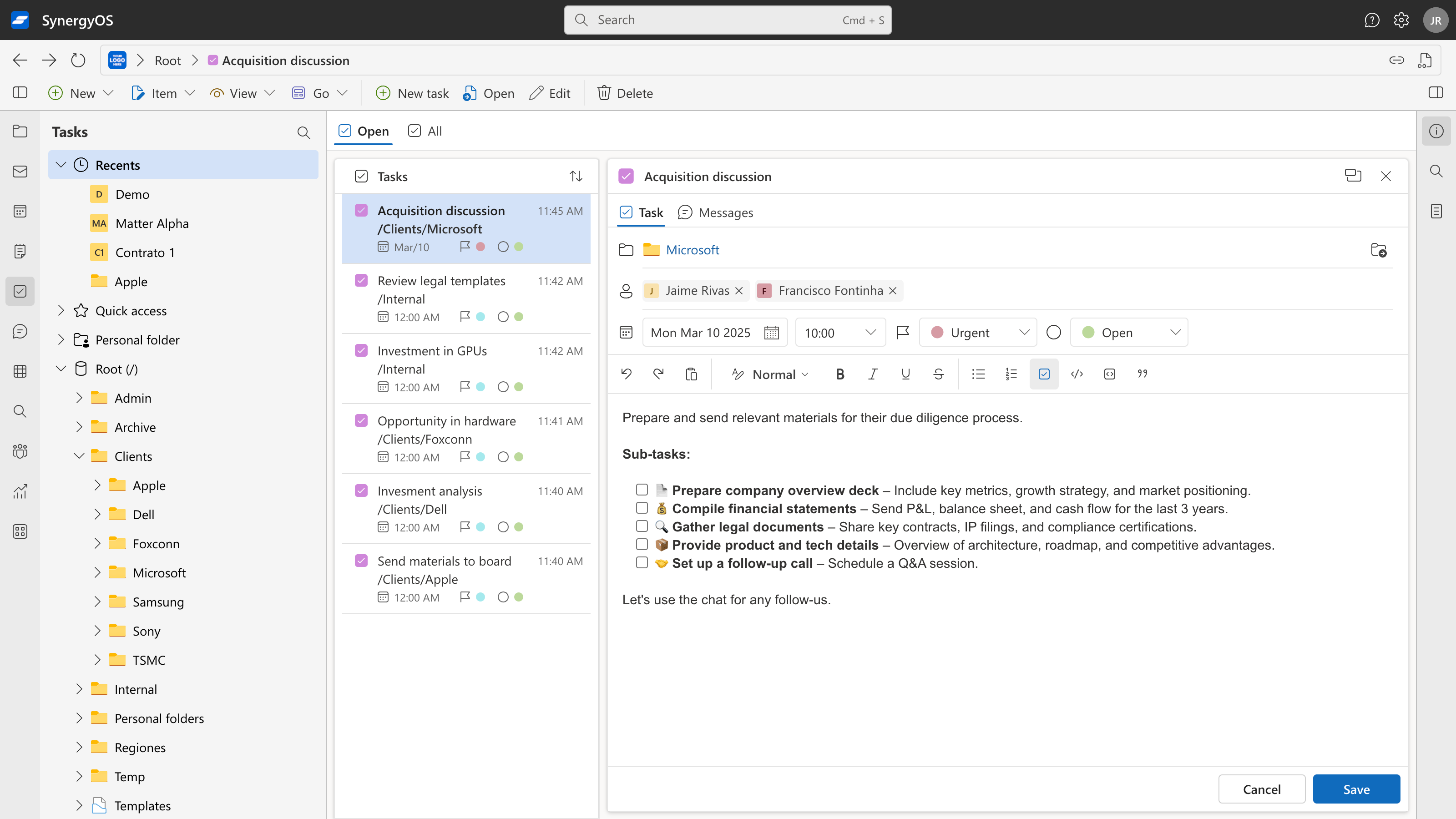Click the Save button
The image size is (1456, 819).
1356,789
